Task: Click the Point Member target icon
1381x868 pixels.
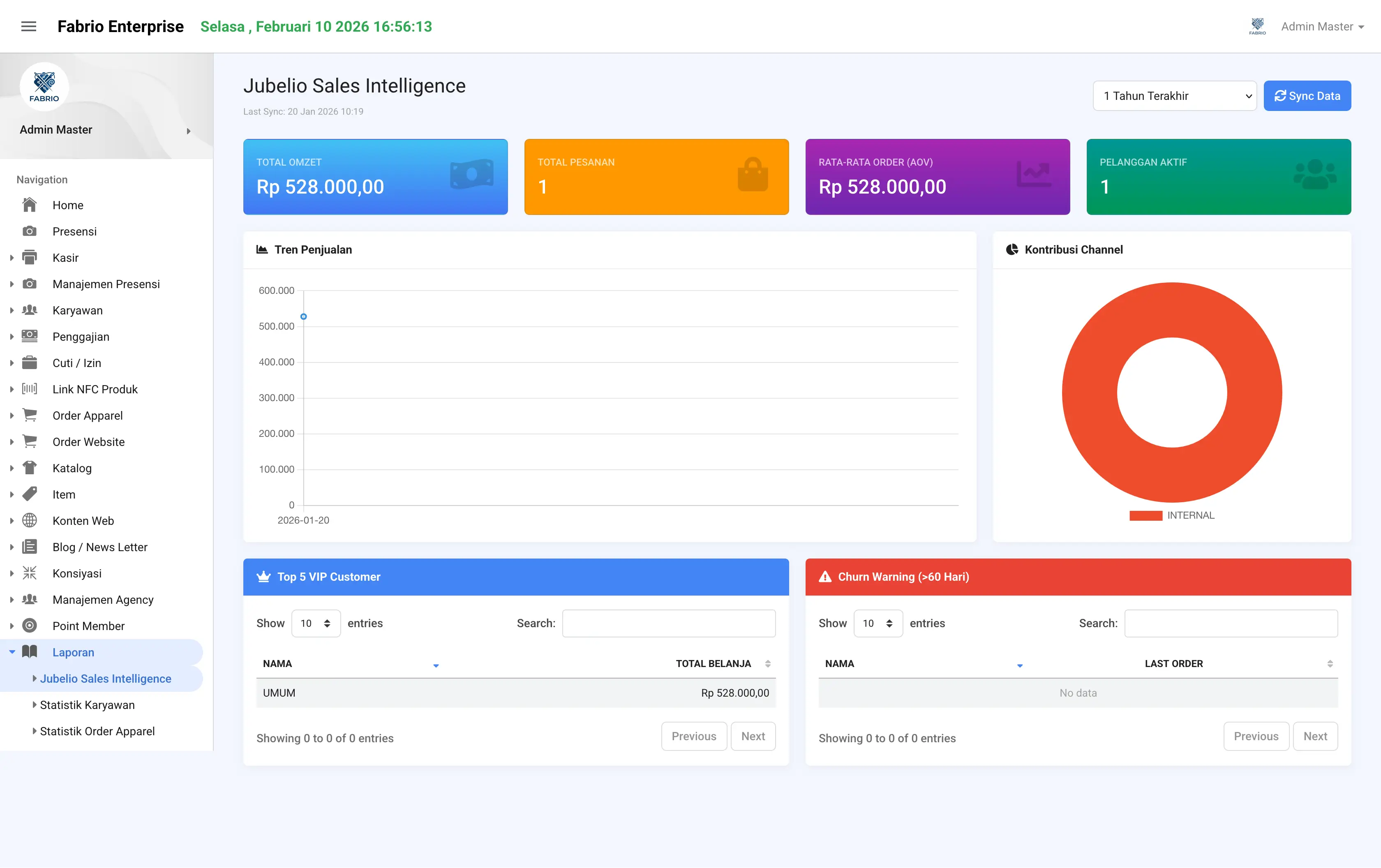Action: coord(29,626)
